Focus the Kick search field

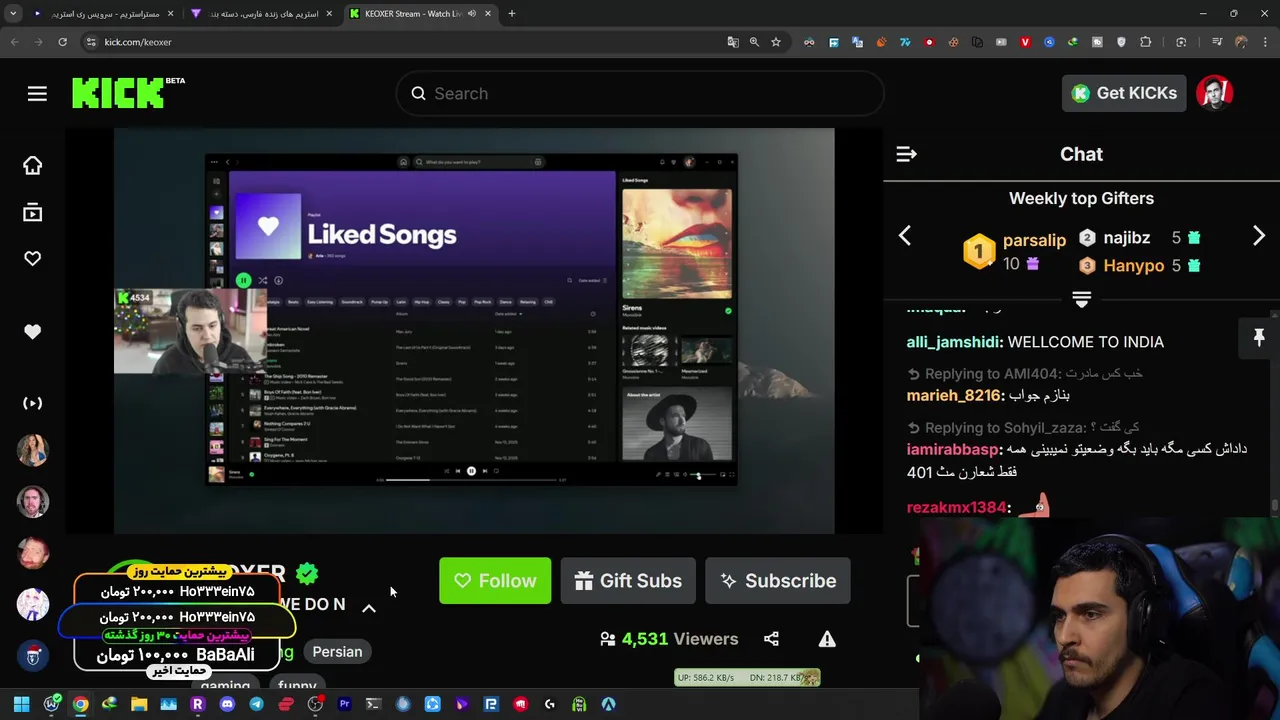(640, 93)
